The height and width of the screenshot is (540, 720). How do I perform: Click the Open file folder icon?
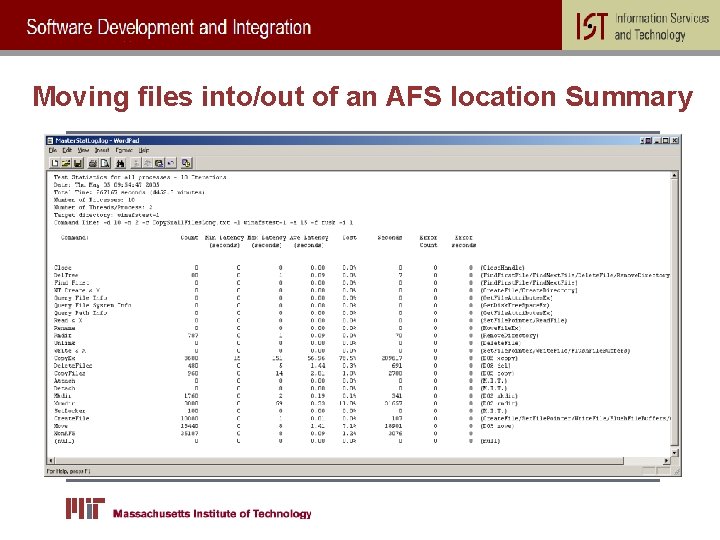click(x=66, y=163)
